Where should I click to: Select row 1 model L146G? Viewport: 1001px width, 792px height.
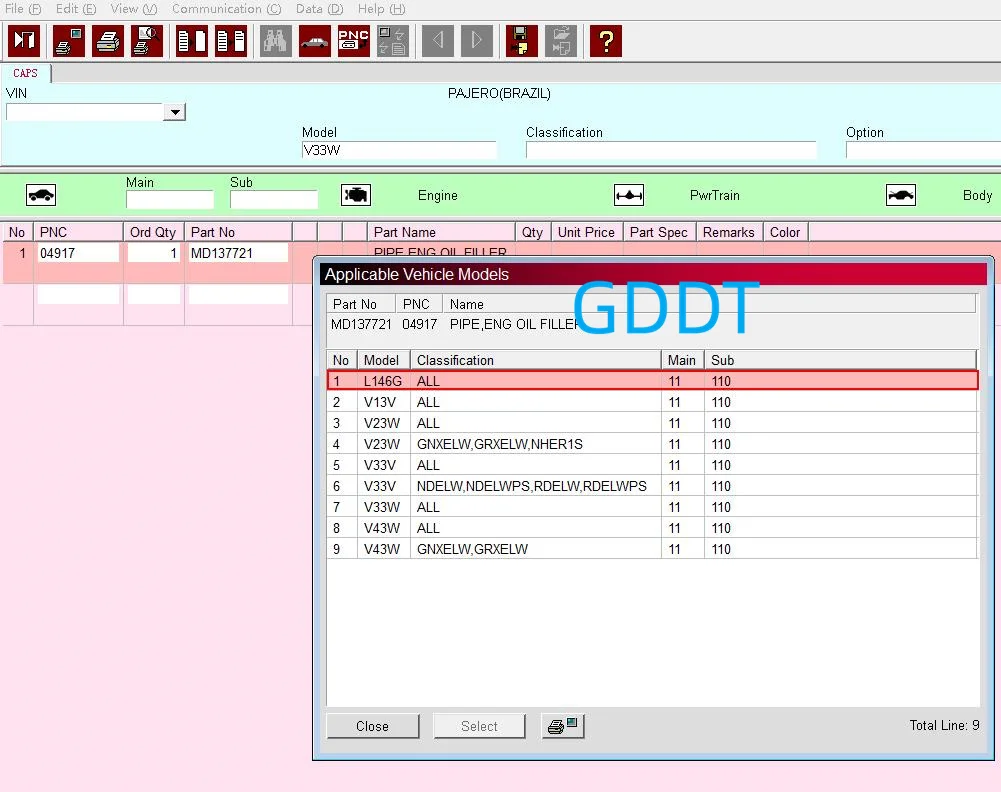tap(652, 381)
